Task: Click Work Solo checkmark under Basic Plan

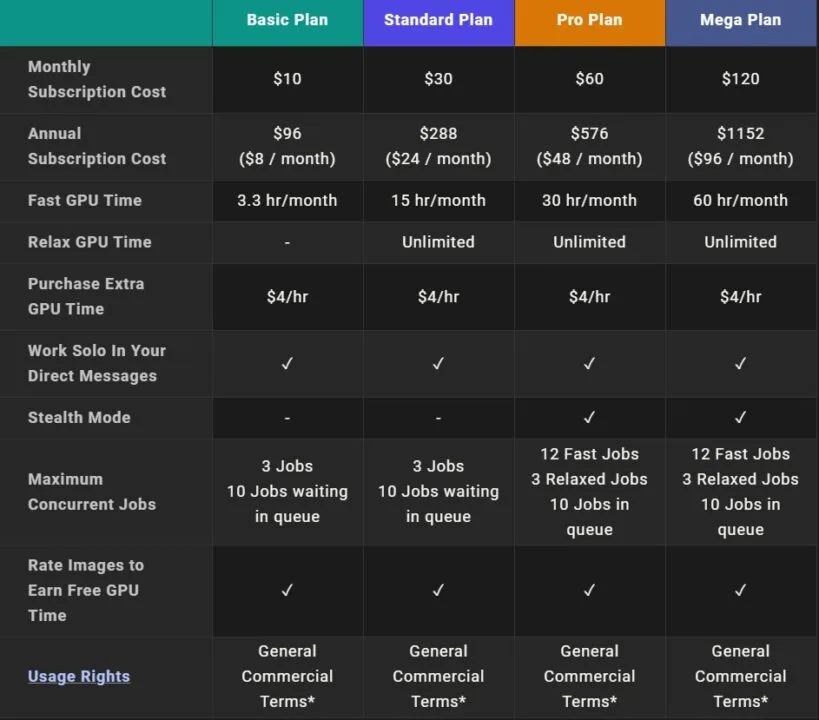Action: [287, 364]
